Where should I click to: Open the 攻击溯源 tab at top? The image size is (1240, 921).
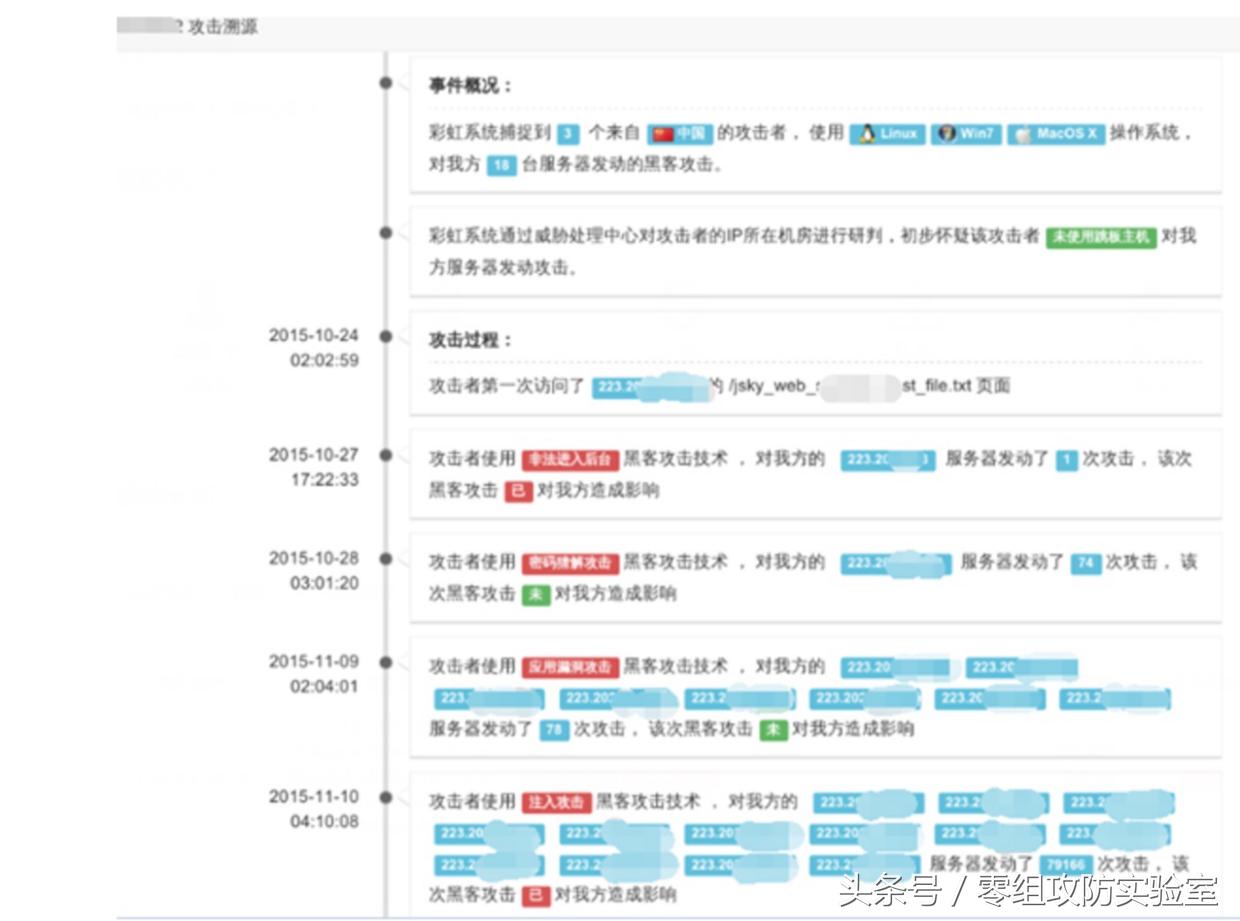(225, 27)
